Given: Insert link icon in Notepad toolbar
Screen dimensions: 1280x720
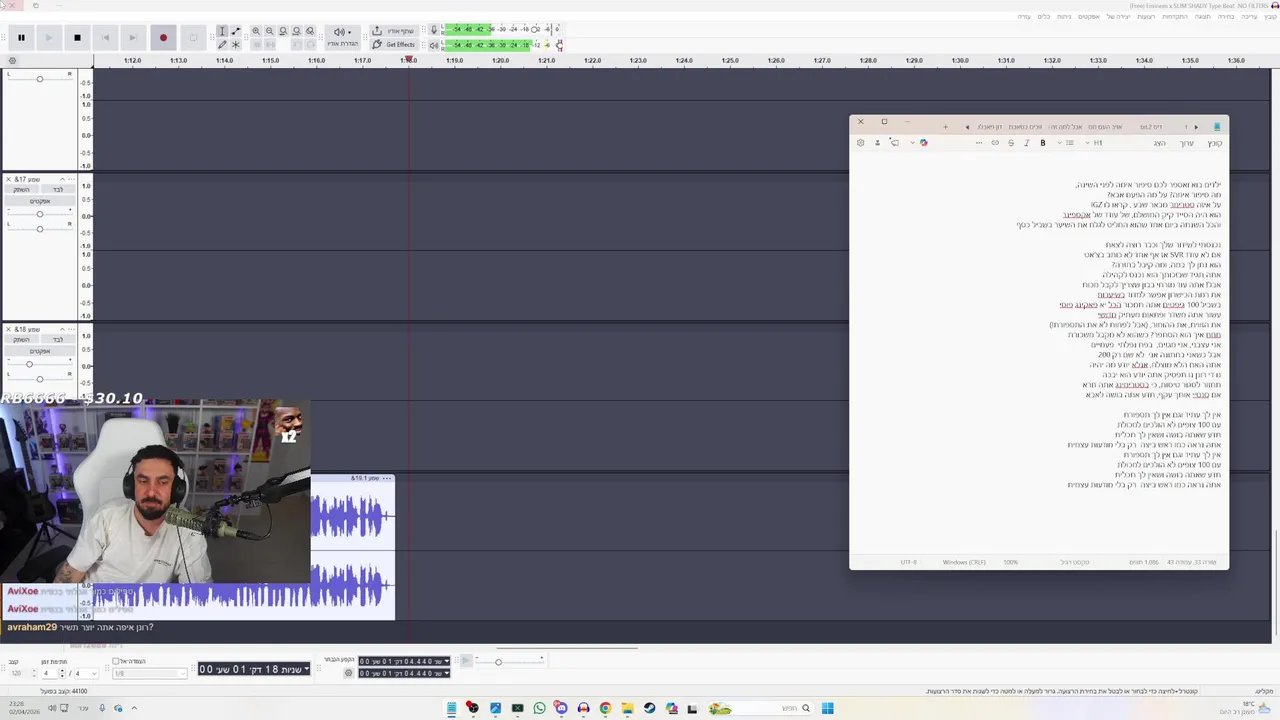Looking at the screenshot, I should 994,143.
